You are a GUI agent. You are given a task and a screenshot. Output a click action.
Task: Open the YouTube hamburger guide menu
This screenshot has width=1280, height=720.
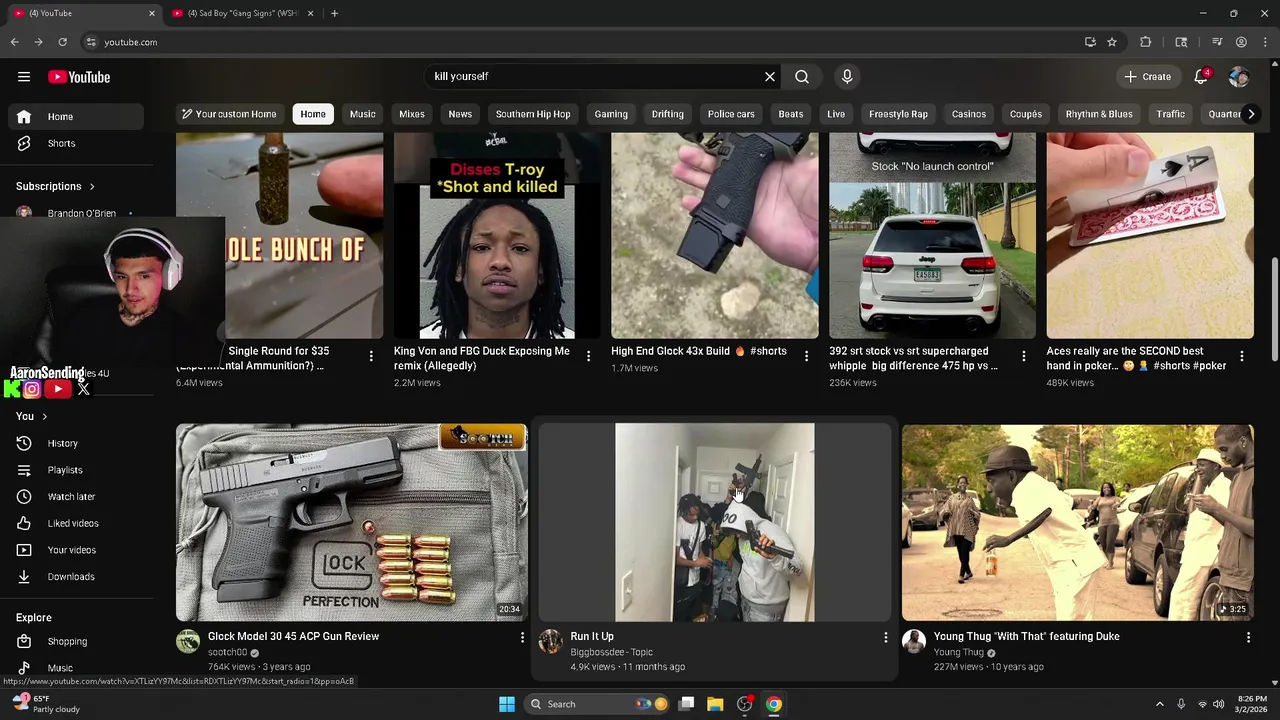coord(24,77)
